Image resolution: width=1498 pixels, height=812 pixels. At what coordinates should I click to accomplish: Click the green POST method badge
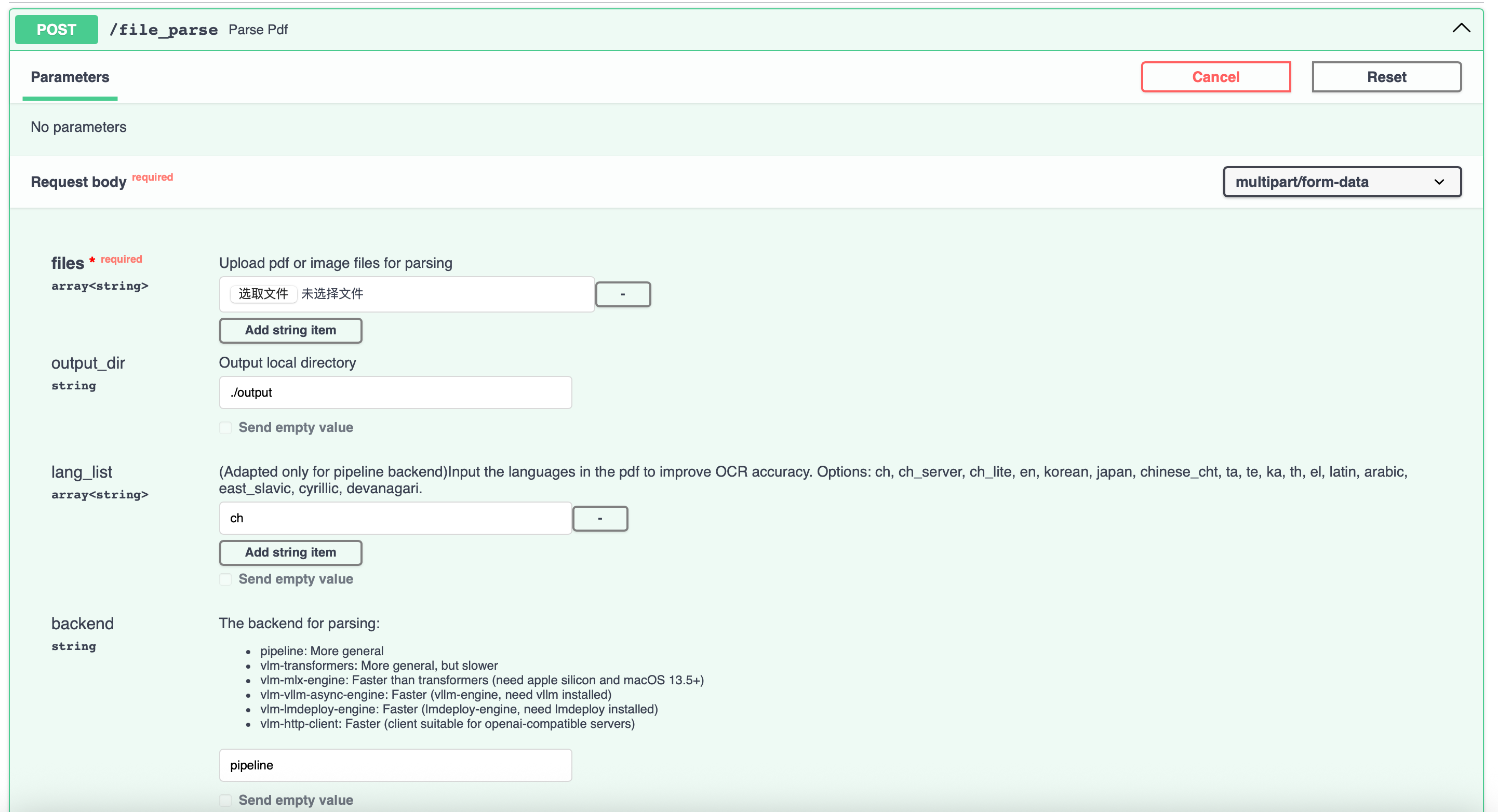coord(57,30)
